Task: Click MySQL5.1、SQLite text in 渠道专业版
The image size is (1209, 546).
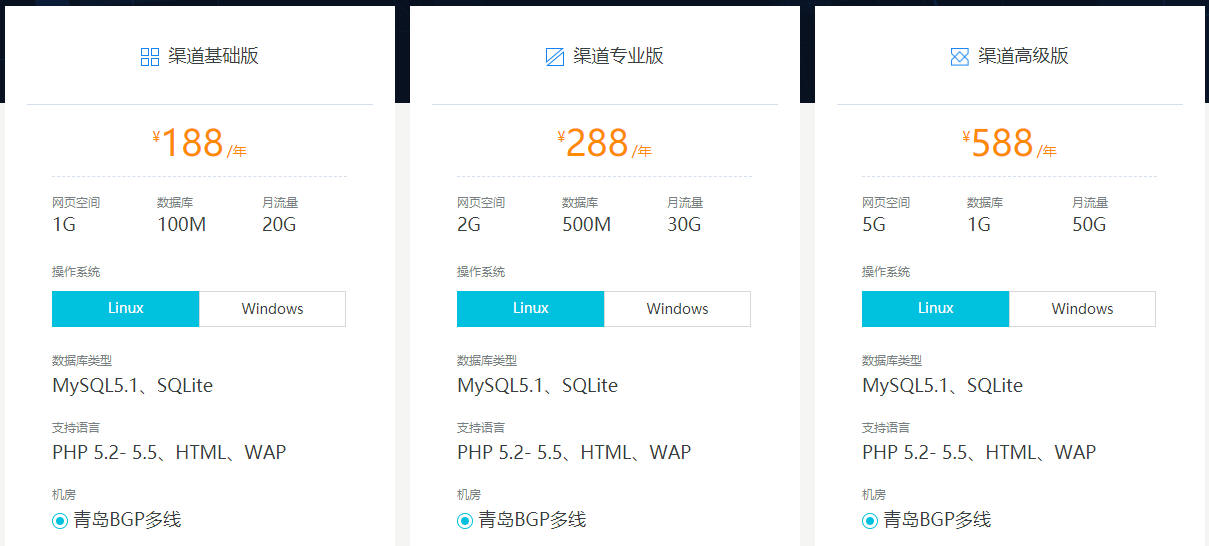Action: [x=537, y=385]
